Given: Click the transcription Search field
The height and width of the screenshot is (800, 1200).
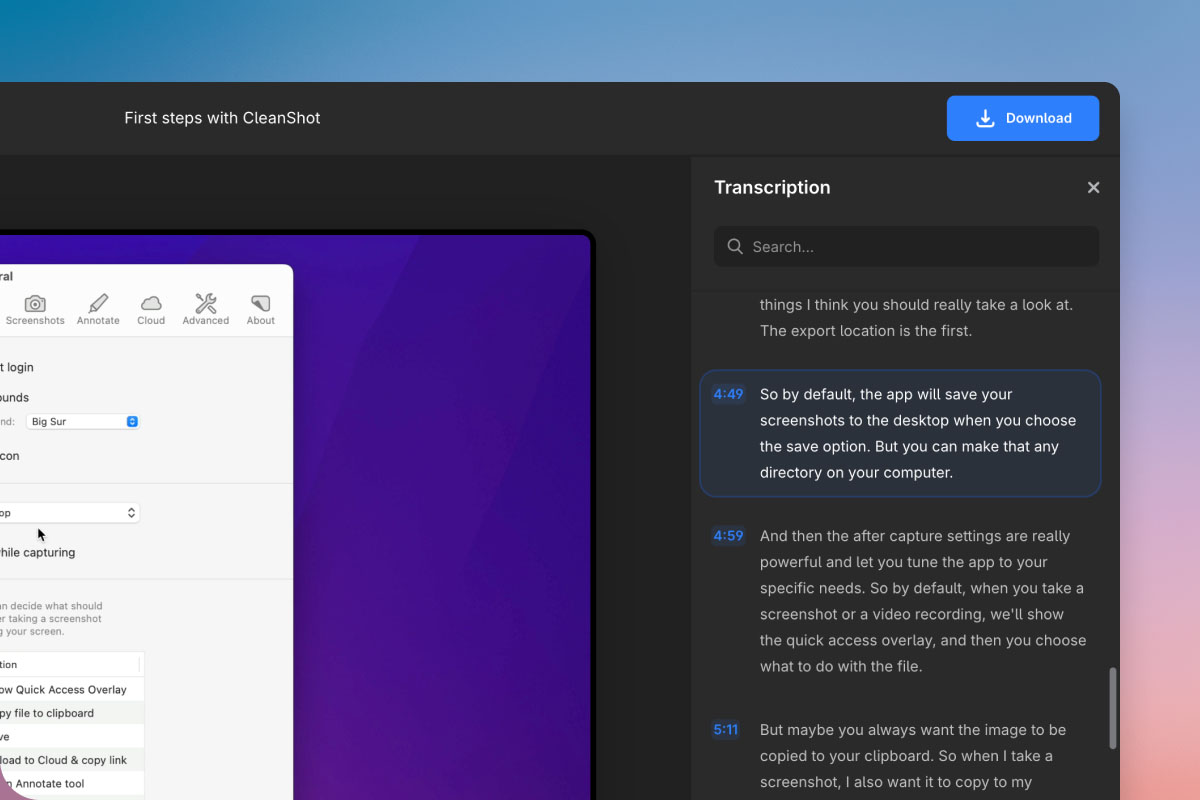Looking at the screenshot, I should (x=920, y=247).
